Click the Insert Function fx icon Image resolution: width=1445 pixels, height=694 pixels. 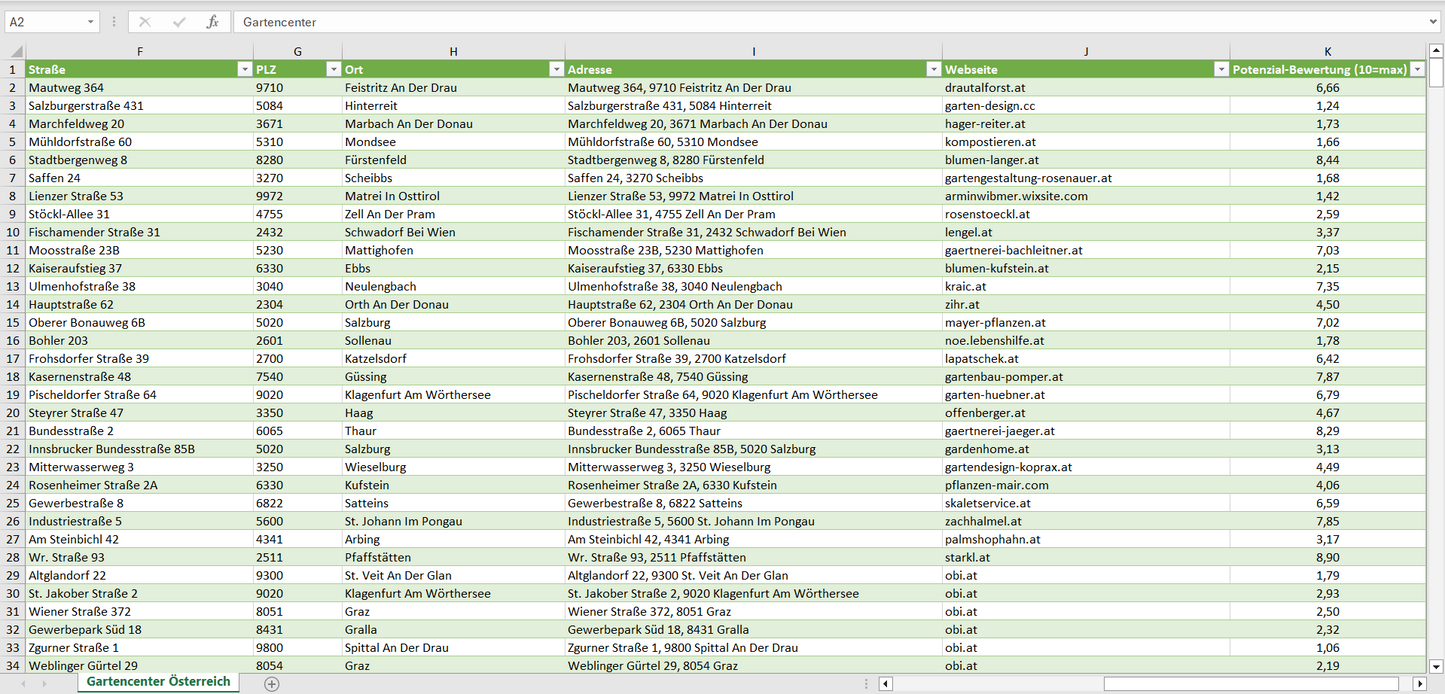click(x=212, y=22)
